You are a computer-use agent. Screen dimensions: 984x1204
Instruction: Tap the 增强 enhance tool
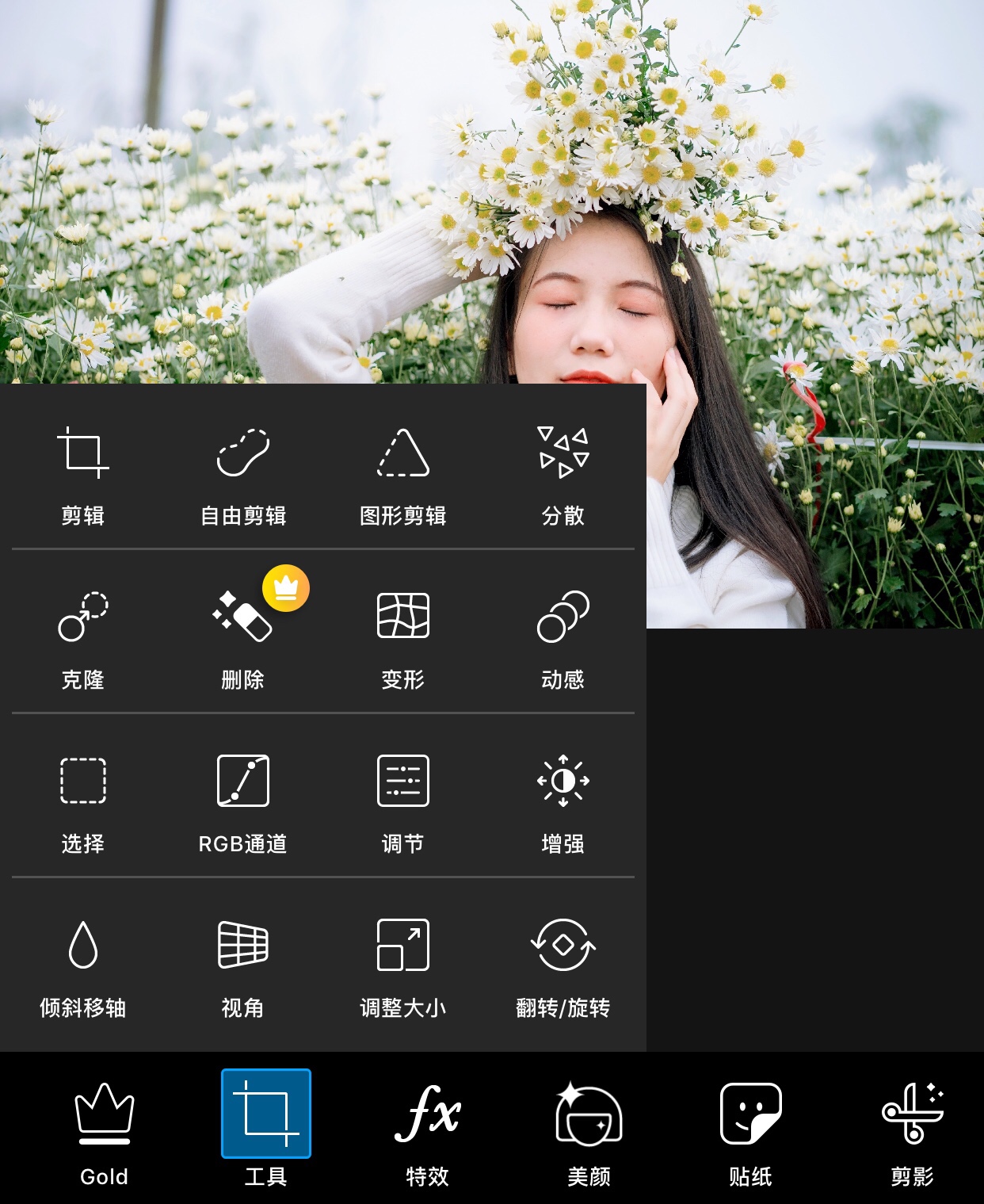pos(563,801)
